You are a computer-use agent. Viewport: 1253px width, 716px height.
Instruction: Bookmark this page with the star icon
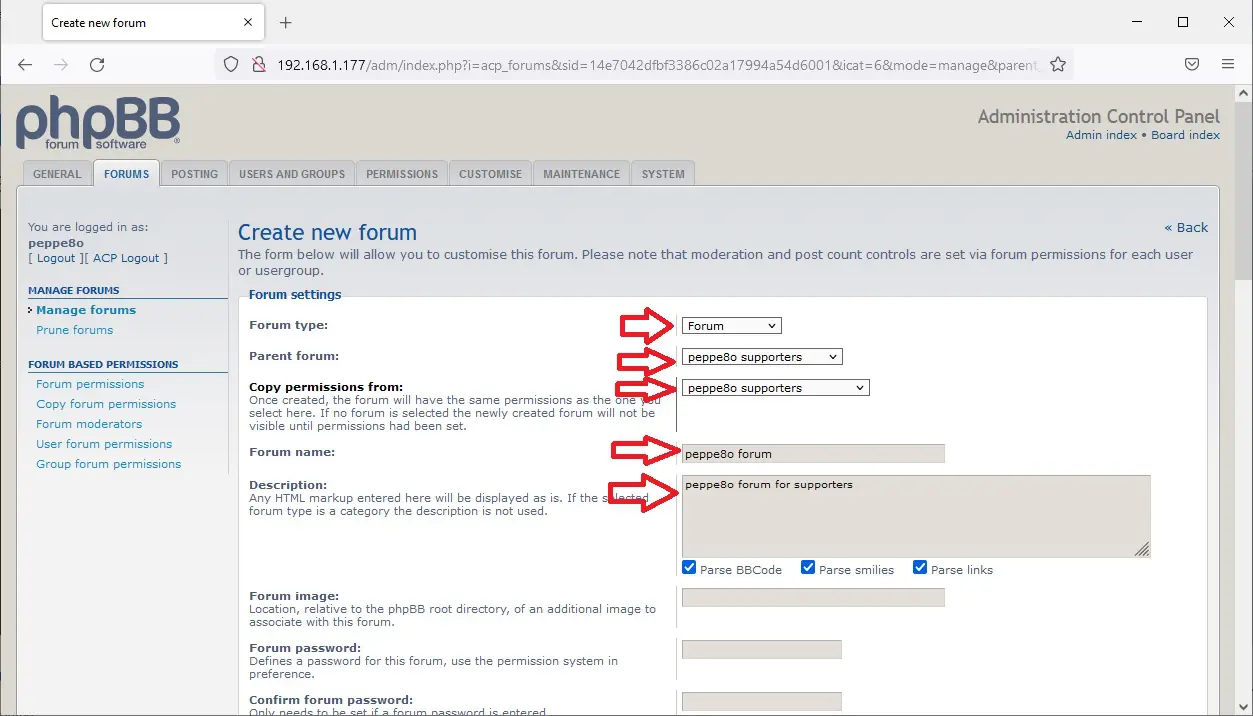(x=1057, y=64)
